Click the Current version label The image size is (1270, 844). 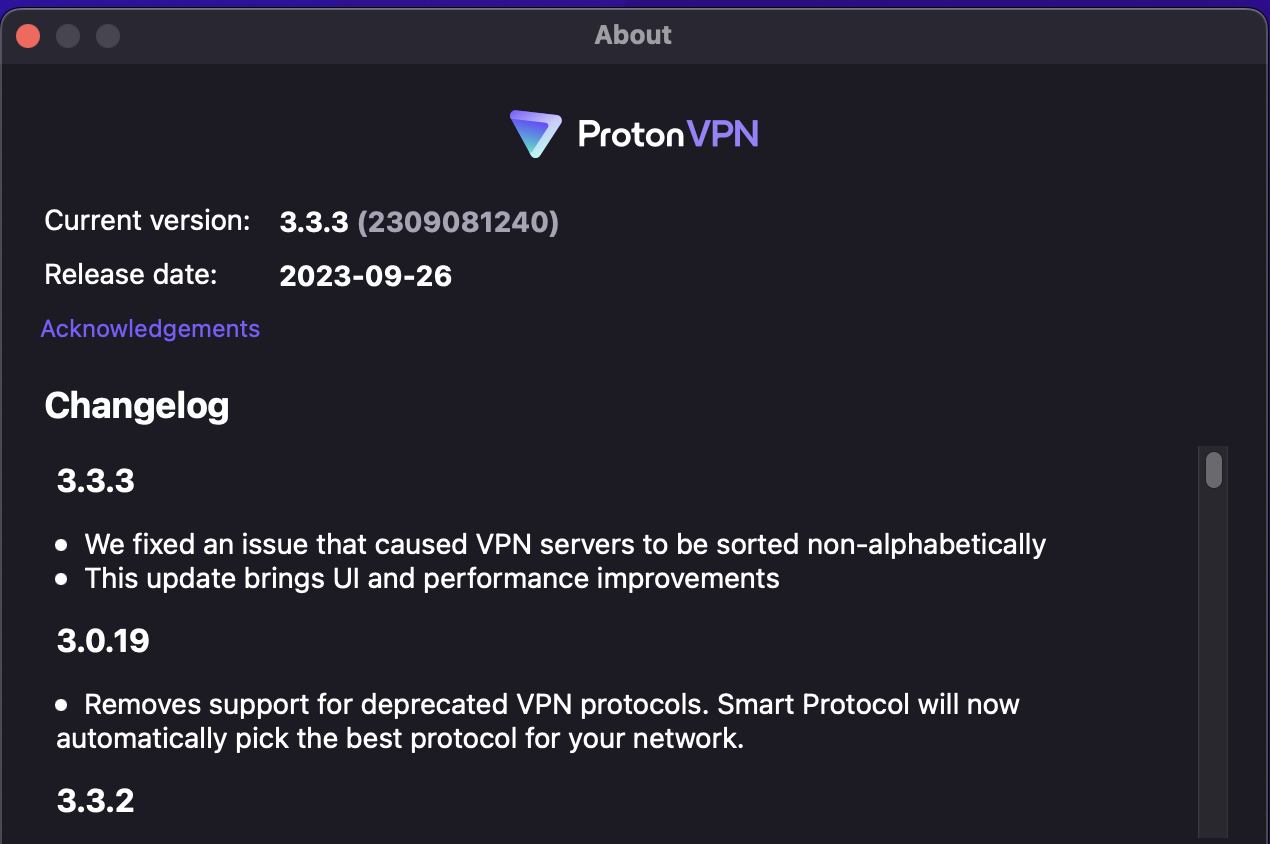pos(147,221)
